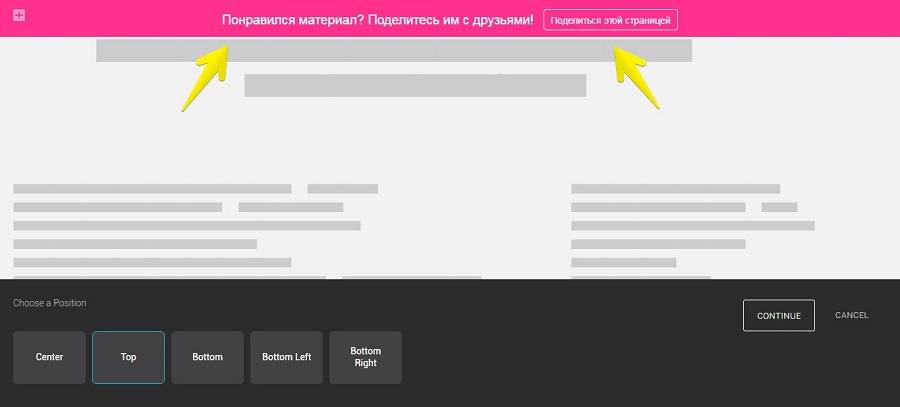This screenshot has width=900, height=407.
Task: Choose the Bottom Right position
Action: 366,357
